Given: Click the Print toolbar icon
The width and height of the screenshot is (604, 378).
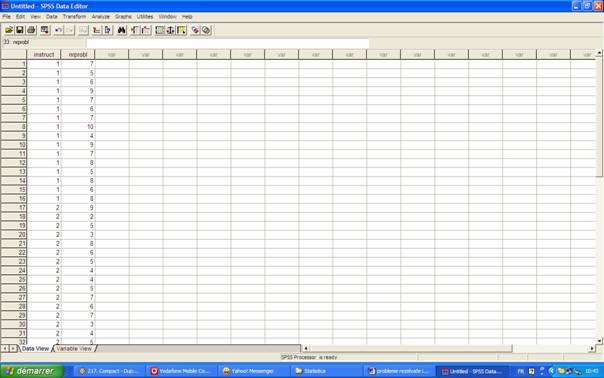Looking at the screenshot, I should tap(31, 30).
